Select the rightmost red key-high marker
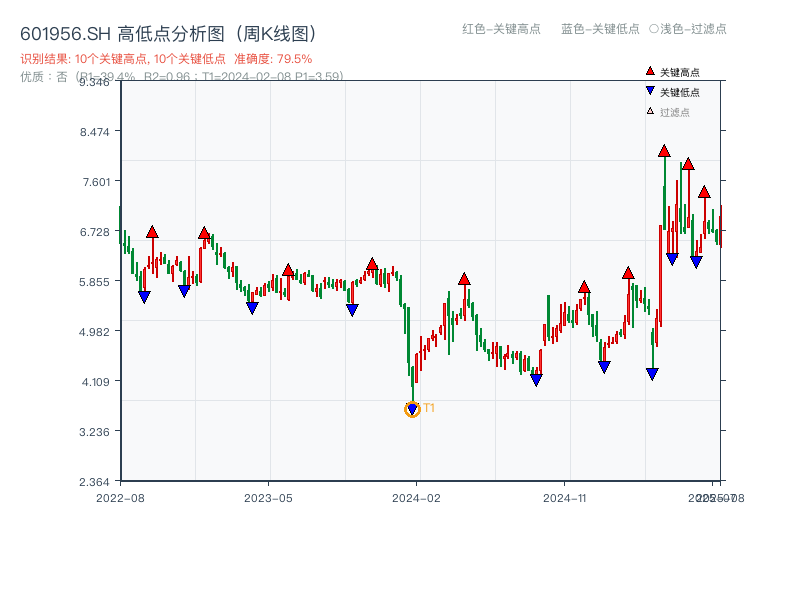800x600 pixels. (x=704, y=192)
